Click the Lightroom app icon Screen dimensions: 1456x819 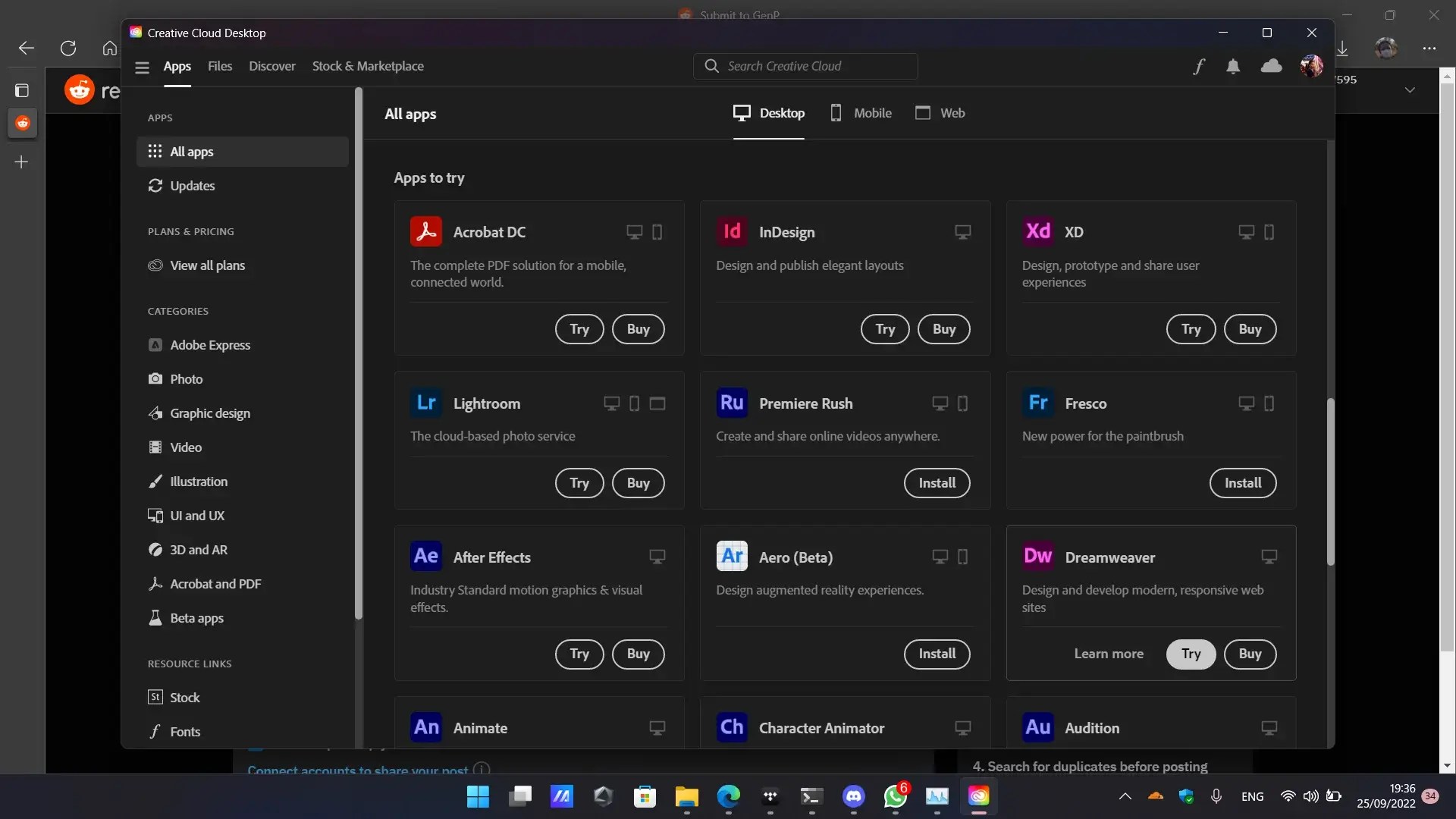coord(426,403)
